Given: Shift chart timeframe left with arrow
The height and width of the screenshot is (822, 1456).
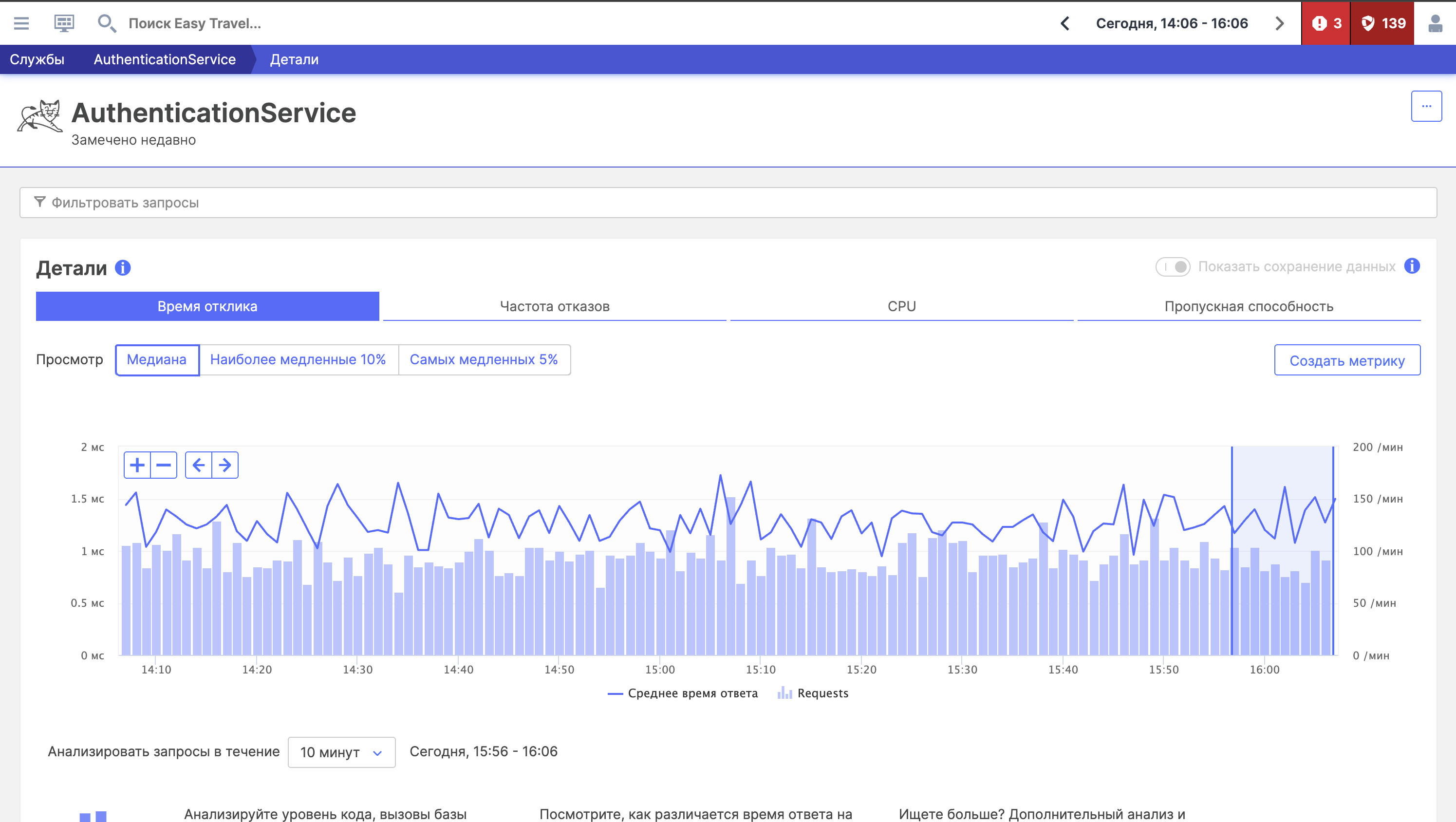Looking at the screenshot, I should click(198, 465).
